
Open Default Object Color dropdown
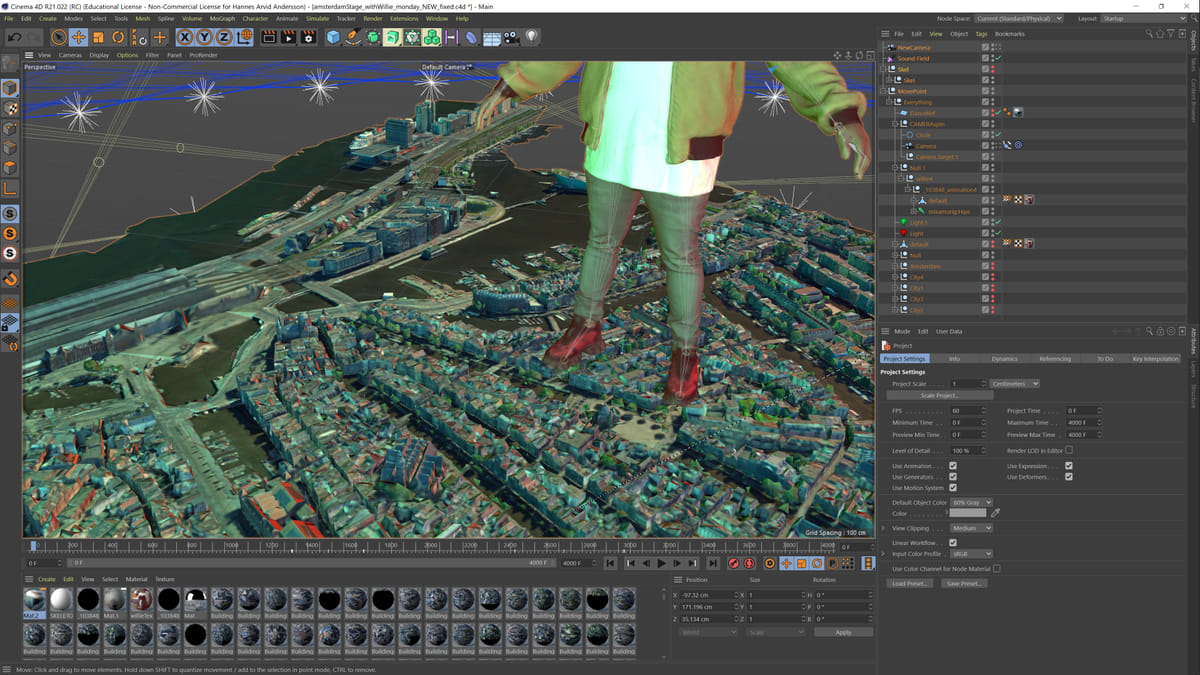(x=971, y=502)
